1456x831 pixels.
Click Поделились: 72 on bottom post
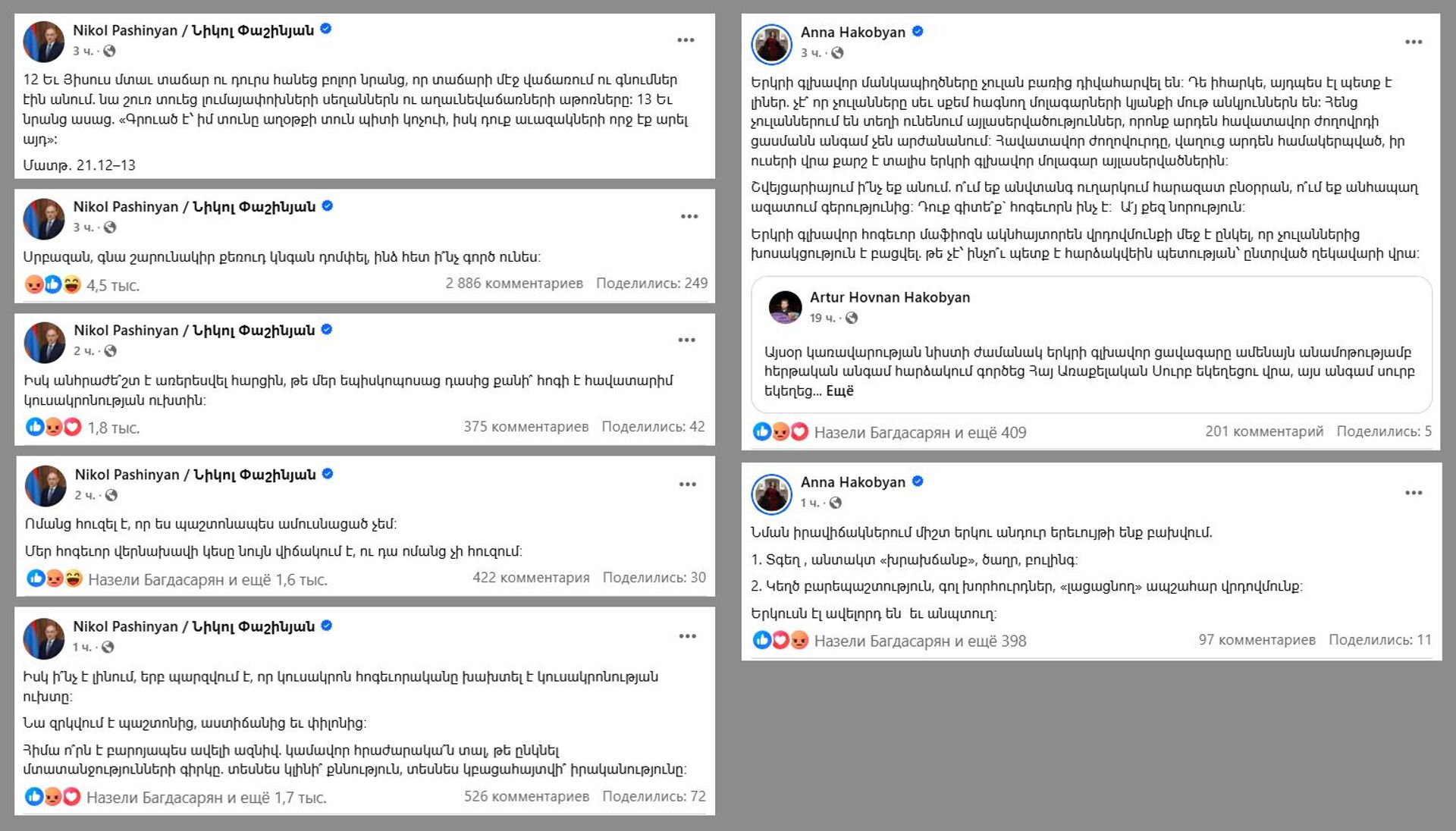[654, 797]
